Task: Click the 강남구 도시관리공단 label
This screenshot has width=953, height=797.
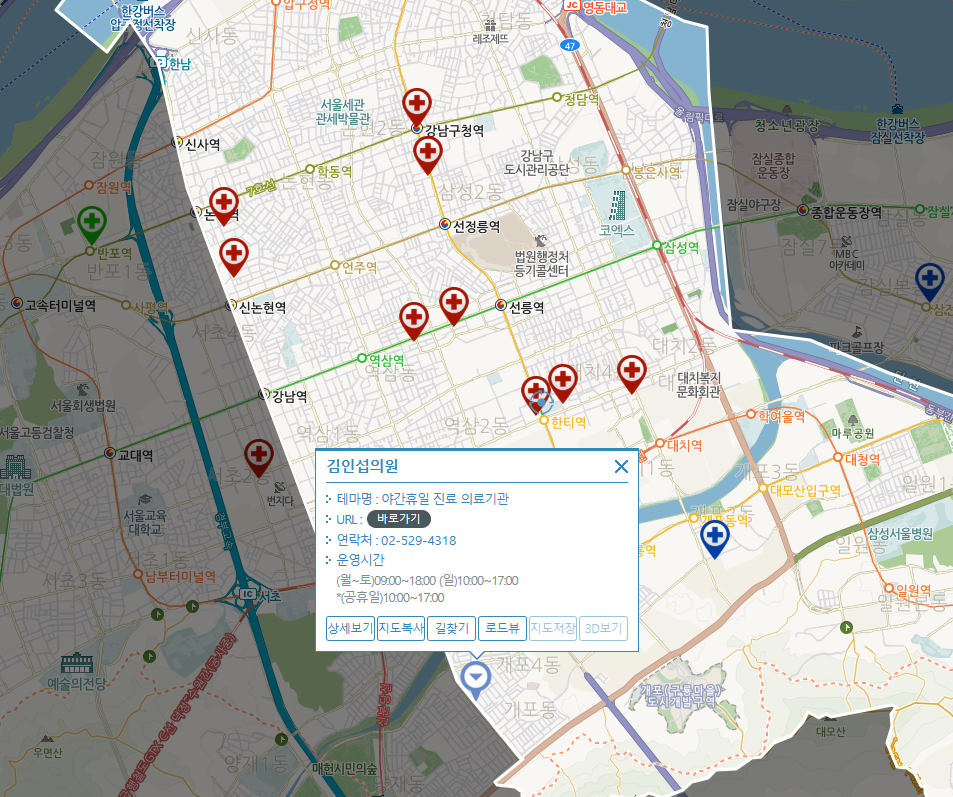Action: click(x=537, y=163)
